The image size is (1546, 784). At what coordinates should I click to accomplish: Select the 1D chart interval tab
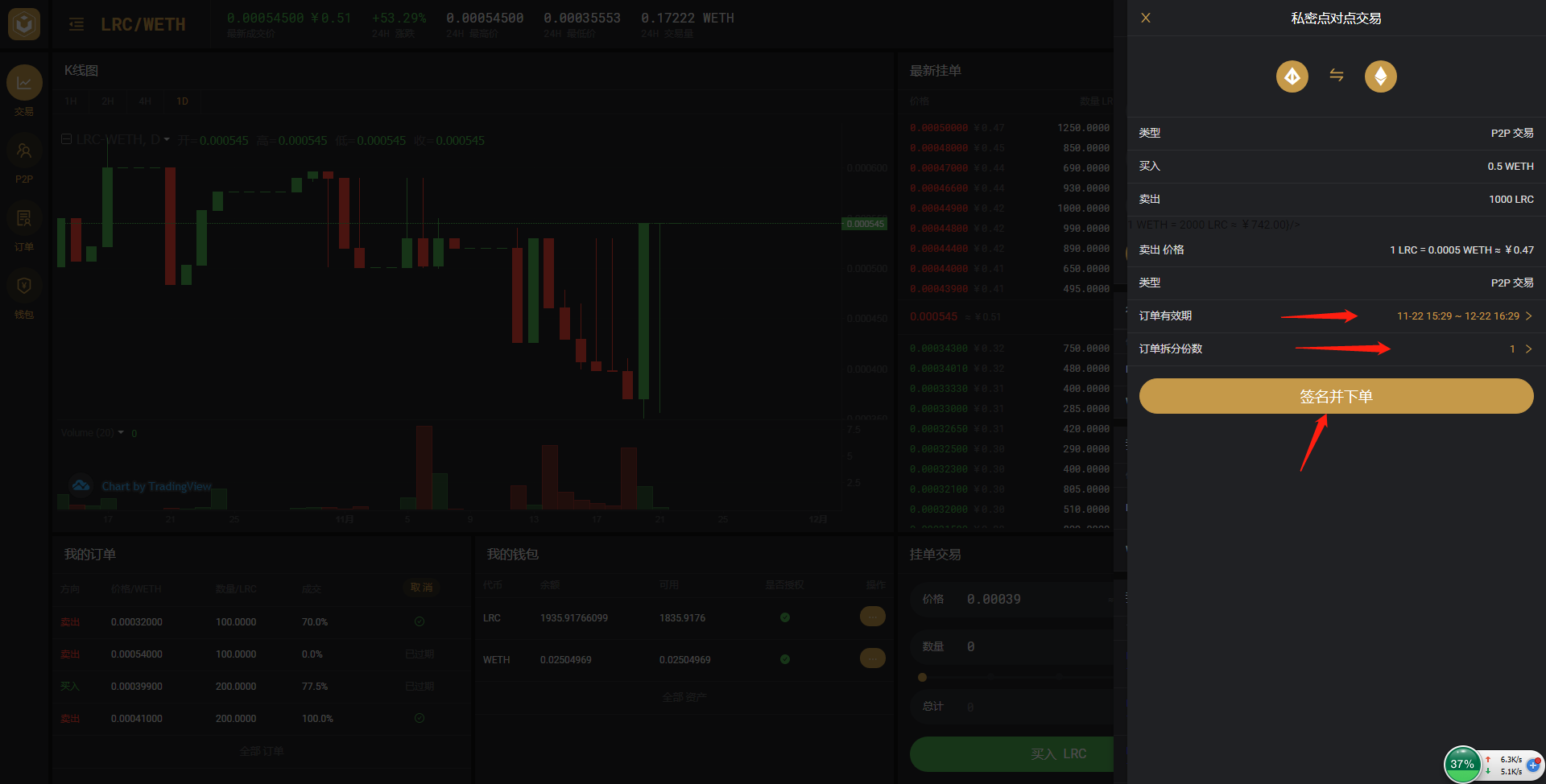coord(182,101)
